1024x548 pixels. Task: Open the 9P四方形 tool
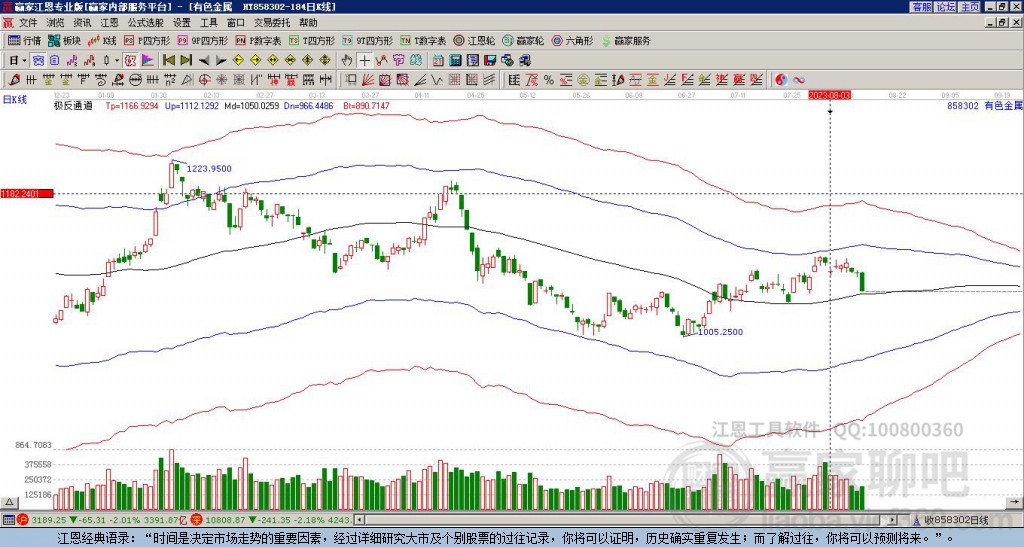click(203, 40)
